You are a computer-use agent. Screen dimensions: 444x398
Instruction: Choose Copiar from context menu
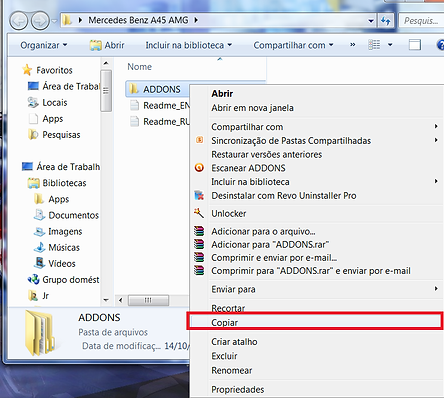(x=315, y=322)
